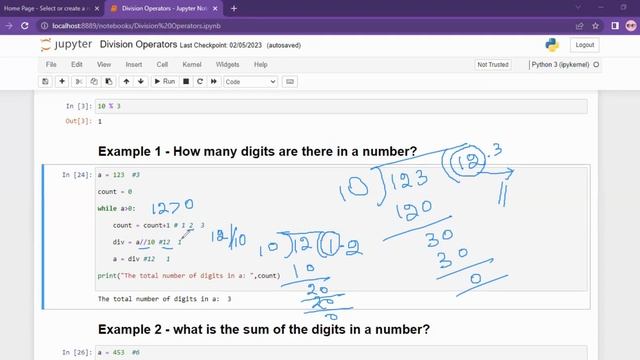Cut selected cells with scissors icon
This screenshot has height=360, width=640.
tap(79, 82)
